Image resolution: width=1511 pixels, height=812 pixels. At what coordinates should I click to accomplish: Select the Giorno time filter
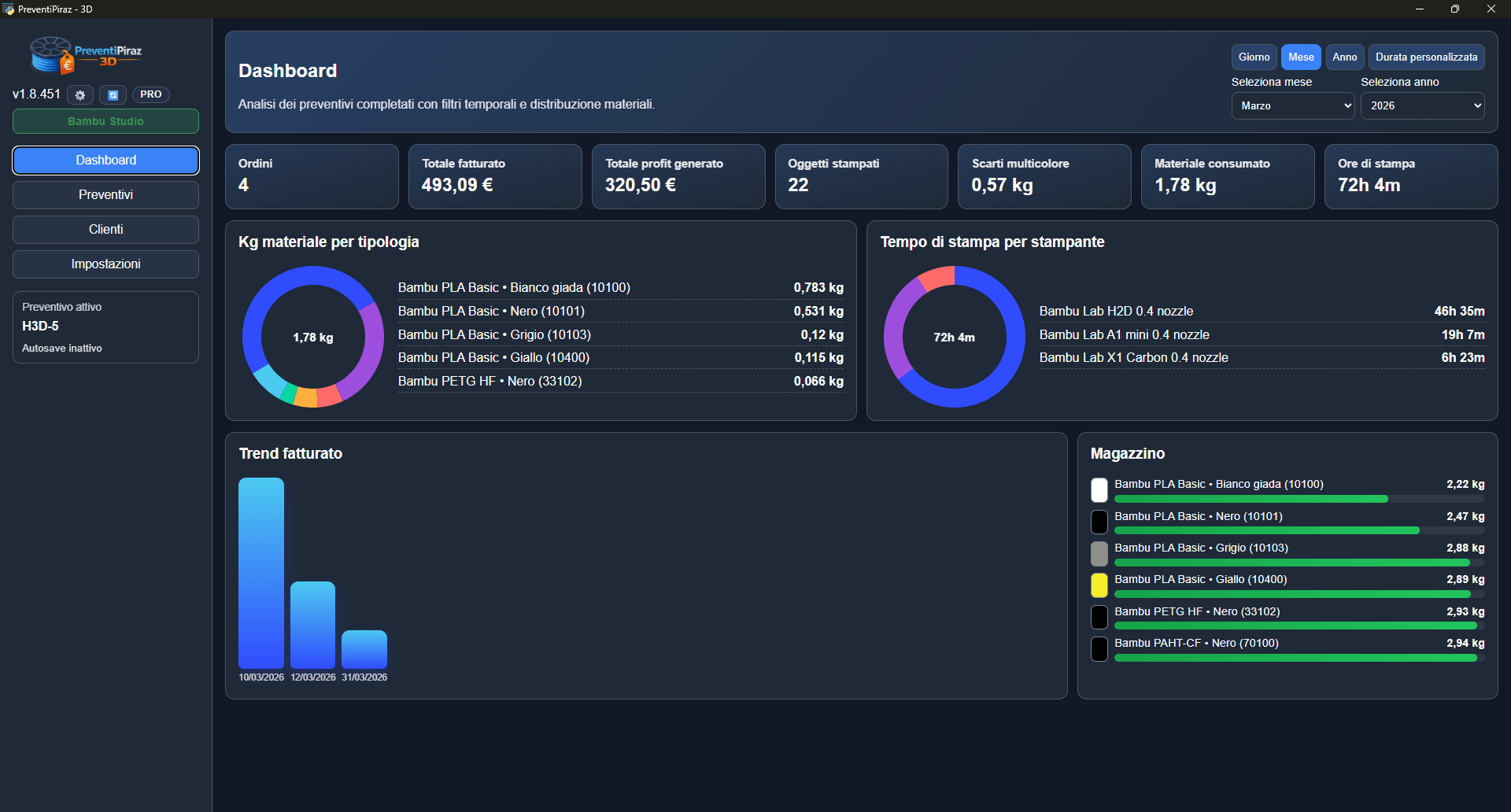[1254, 57]
